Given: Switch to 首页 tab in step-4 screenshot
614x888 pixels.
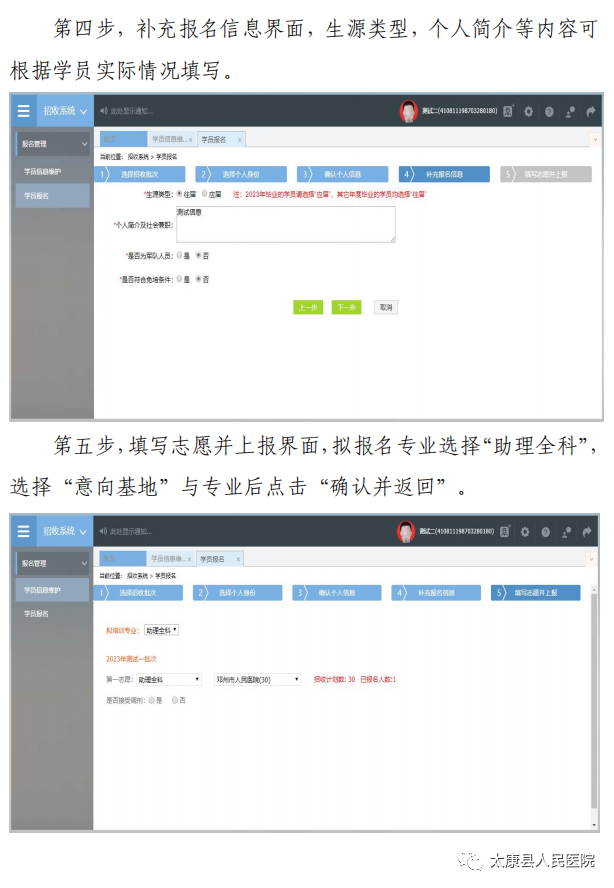Looking at the screenshot, I should tap(123, 139).
